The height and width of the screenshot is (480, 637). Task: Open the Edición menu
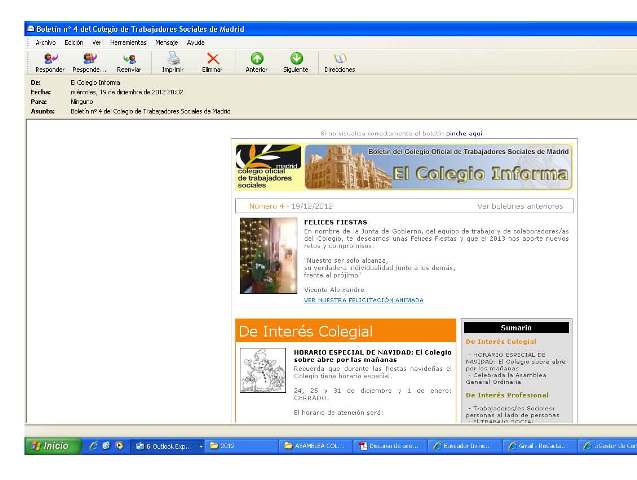(x=74, y=42)
